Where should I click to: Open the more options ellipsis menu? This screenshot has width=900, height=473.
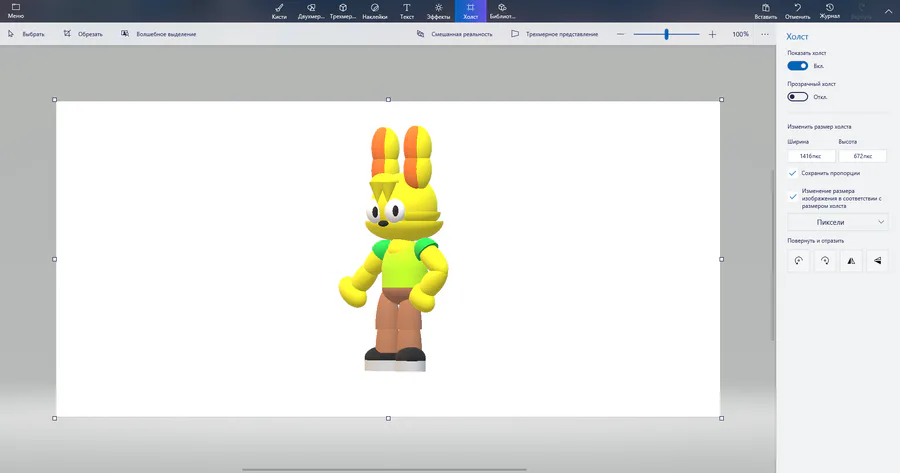[x=765, y=34]
